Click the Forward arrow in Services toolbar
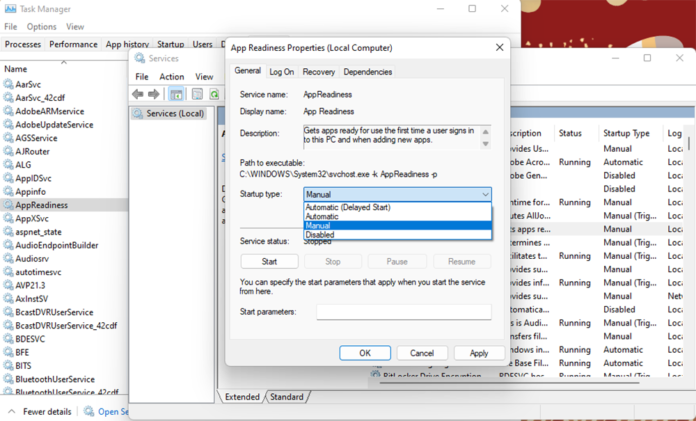Viewport: 696px width, 421px height. (154, 94)
